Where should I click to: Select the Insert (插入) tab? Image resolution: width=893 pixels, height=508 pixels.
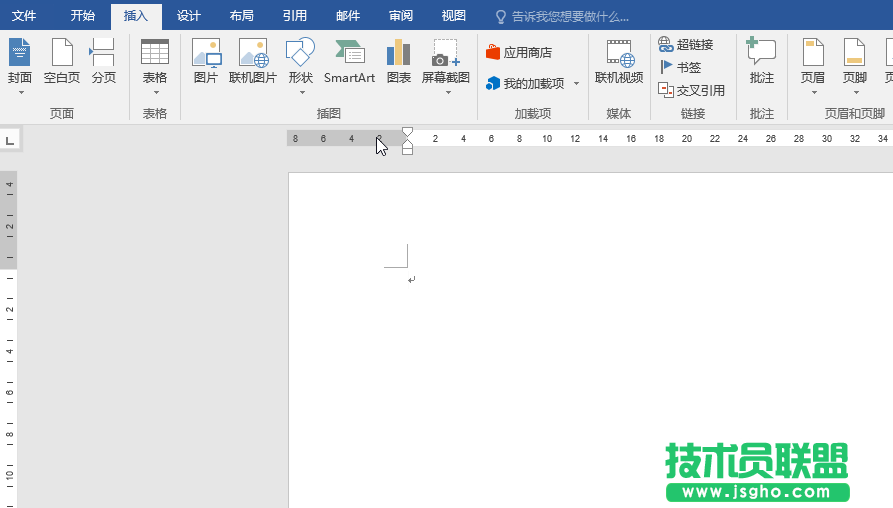[136, 16]
